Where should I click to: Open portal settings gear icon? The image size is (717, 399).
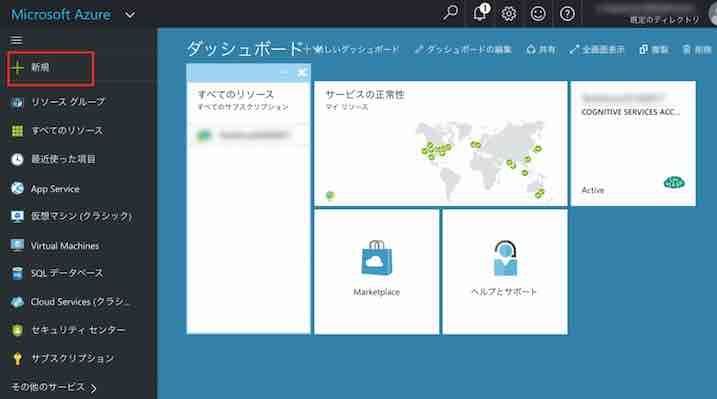pyautogui.click(x=509, y=14)
